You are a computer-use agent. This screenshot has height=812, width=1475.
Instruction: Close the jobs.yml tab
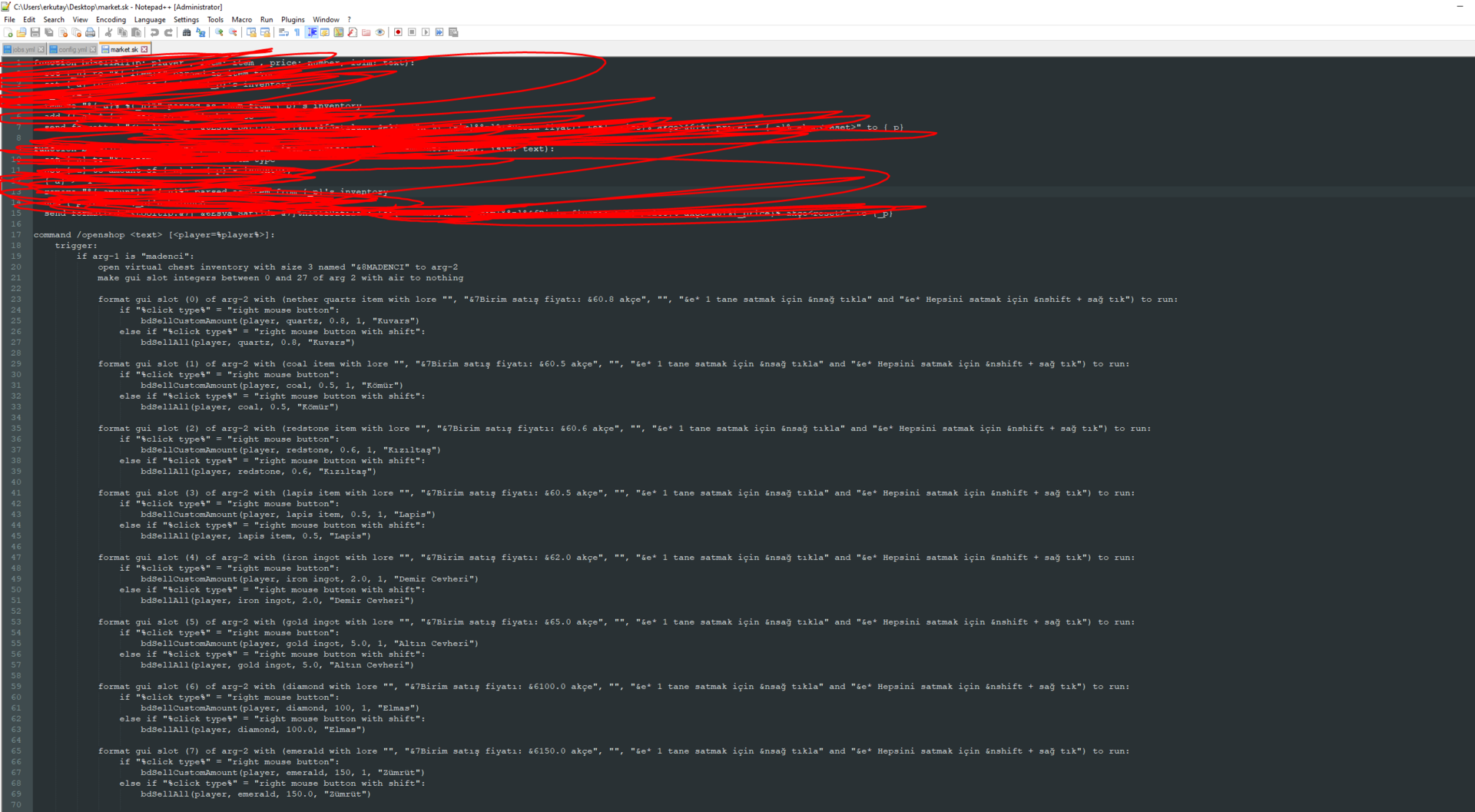coord(41,49)
